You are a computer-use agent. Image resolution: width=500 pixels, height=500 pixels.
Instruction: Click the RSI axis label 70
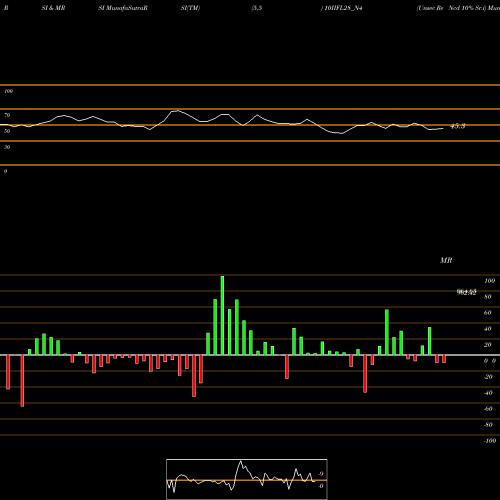tap(7, 115)
